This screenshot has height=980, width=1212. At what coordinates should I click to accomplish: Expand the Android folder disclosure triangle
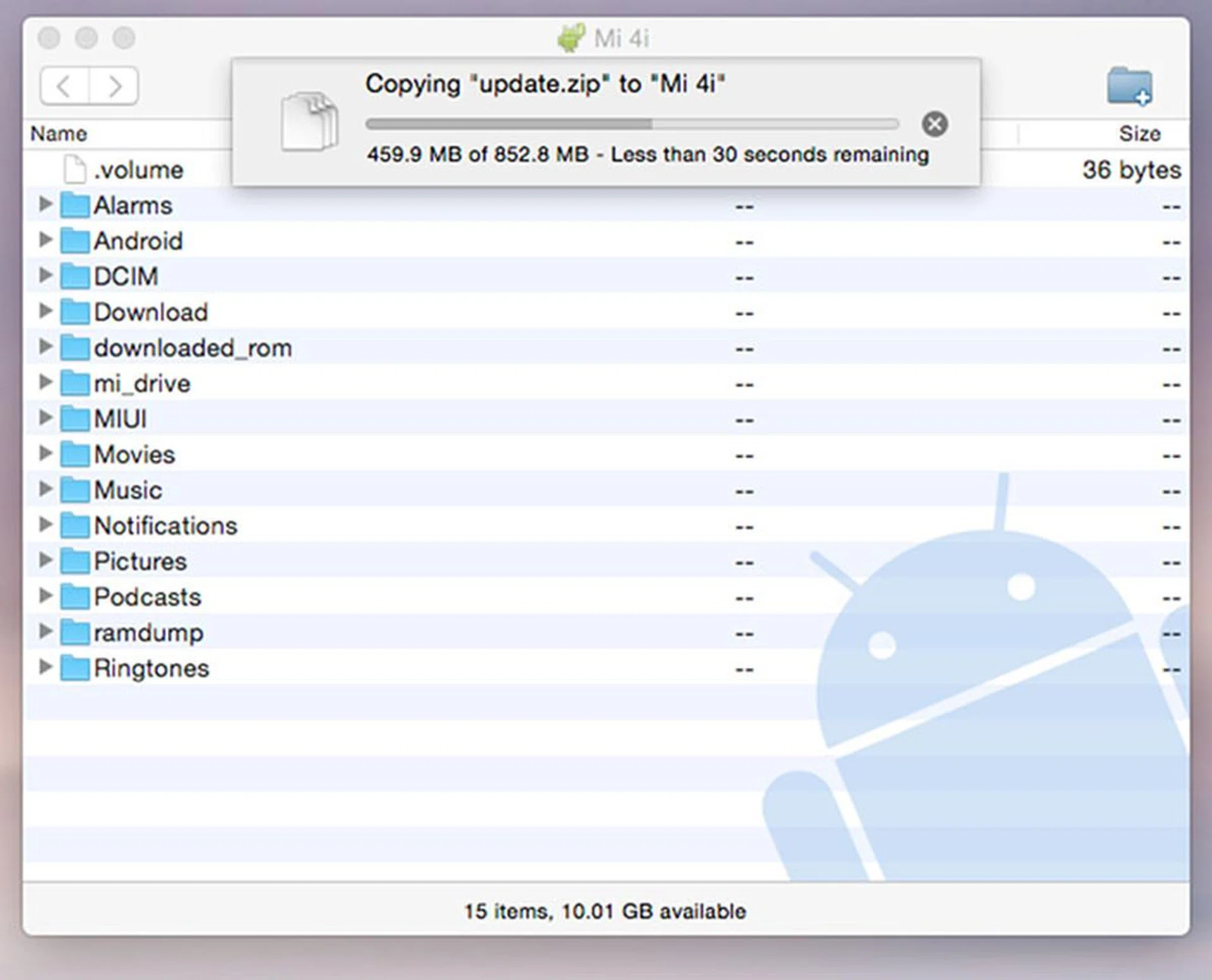coord(45,240)
